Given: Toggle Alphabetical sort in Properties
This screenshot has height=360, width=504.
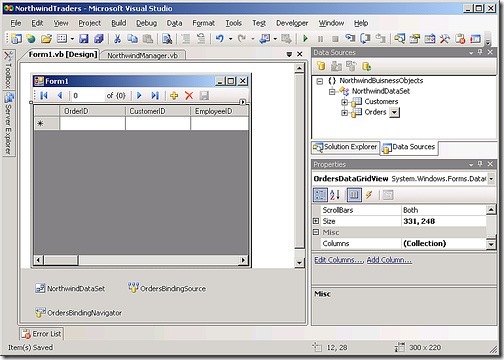Looking at the screenshot, I should (x=335, y=195).
